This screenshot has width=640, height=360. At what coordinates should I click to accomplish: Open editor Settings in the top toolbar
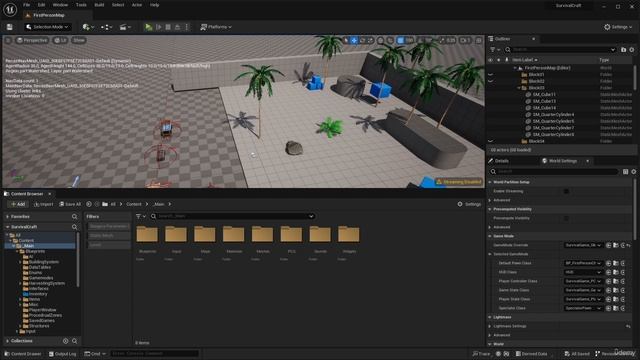(x=618, y=27)
